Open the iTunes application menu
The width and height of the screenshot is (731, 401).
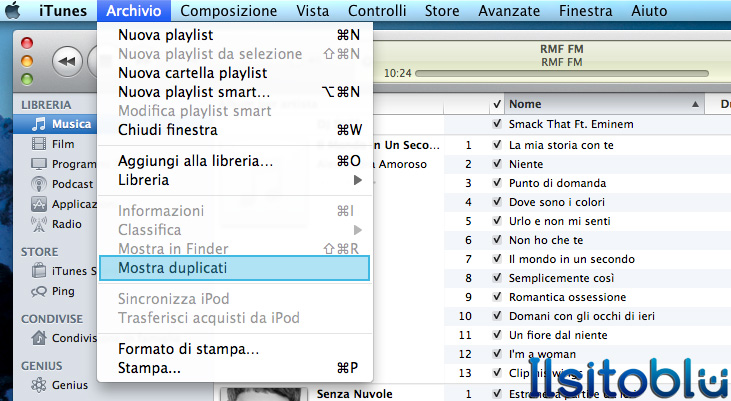pos(63,11)
